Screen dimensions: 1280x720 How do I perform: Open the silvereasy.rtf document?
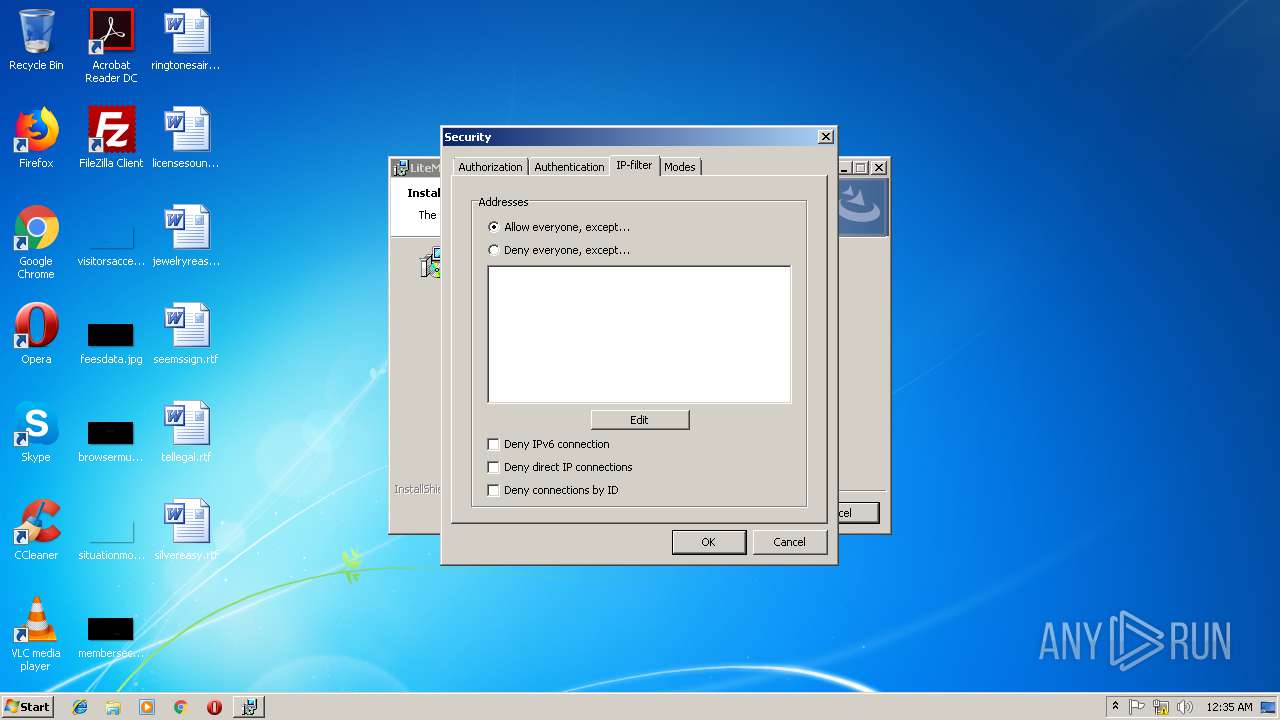click(x=186, y=530)
